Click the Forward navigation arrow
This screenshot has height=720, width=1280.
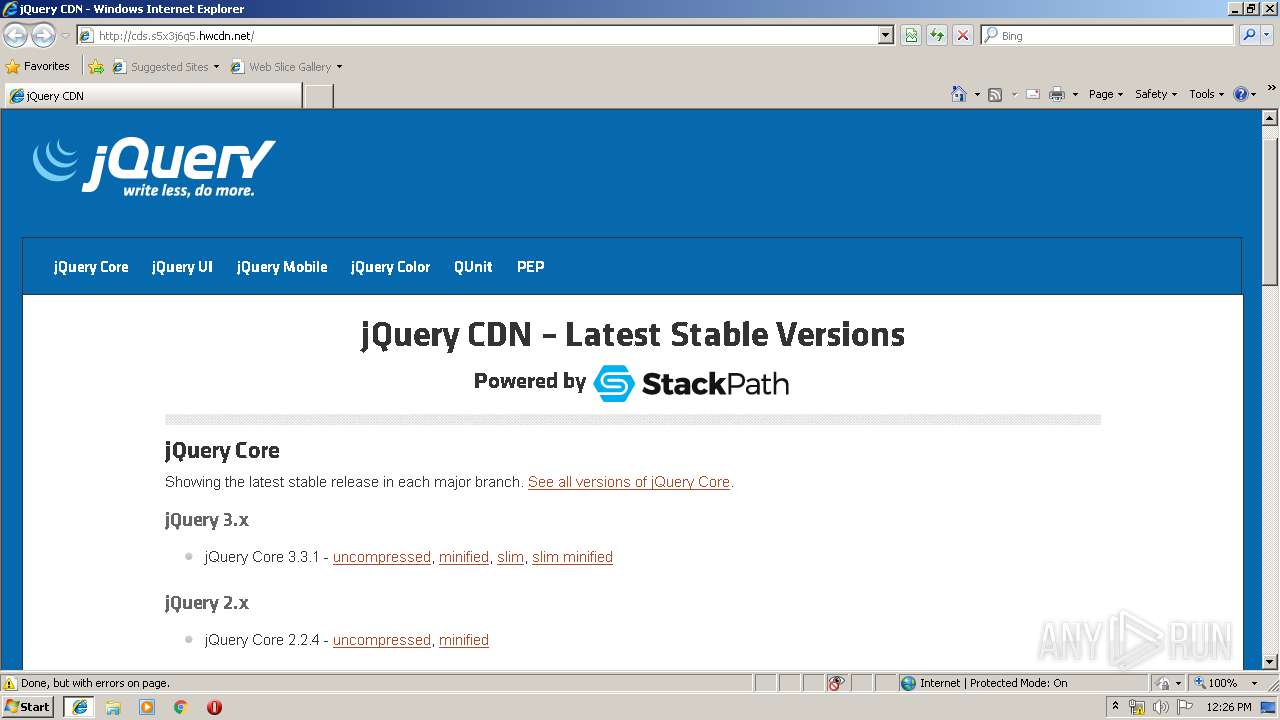(43, 36)
